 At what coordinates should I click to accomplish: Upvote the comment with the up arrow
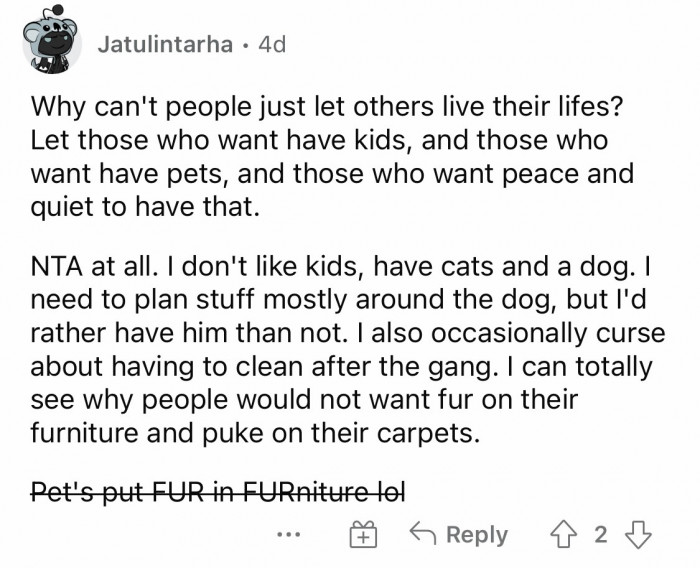coord(563,534)
